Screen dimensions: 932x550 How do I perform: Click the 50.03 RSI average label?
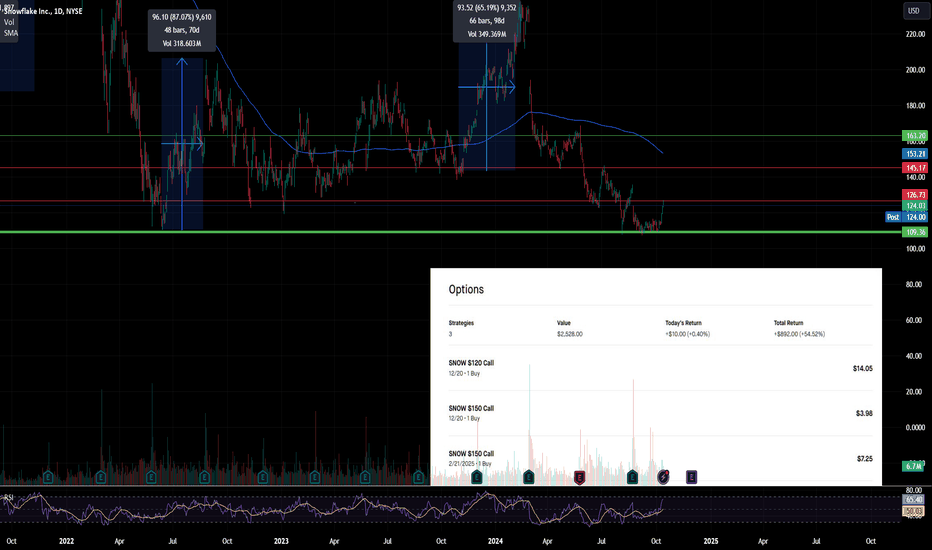[913, 511]
